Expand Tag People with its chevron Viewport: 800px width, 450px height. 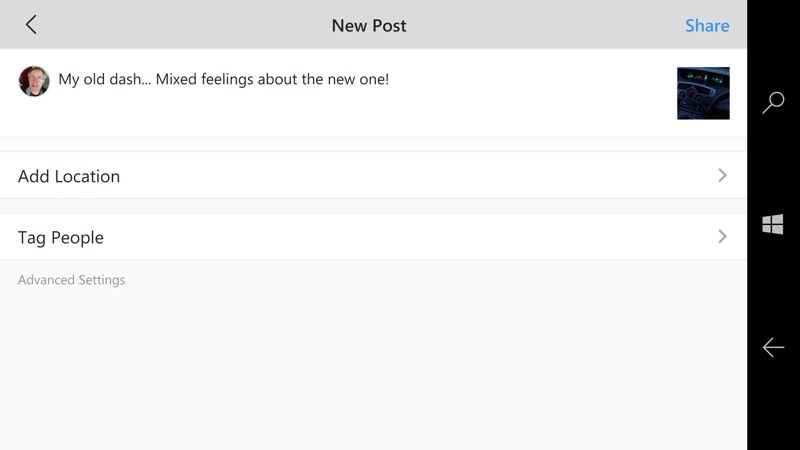[722, 237]
